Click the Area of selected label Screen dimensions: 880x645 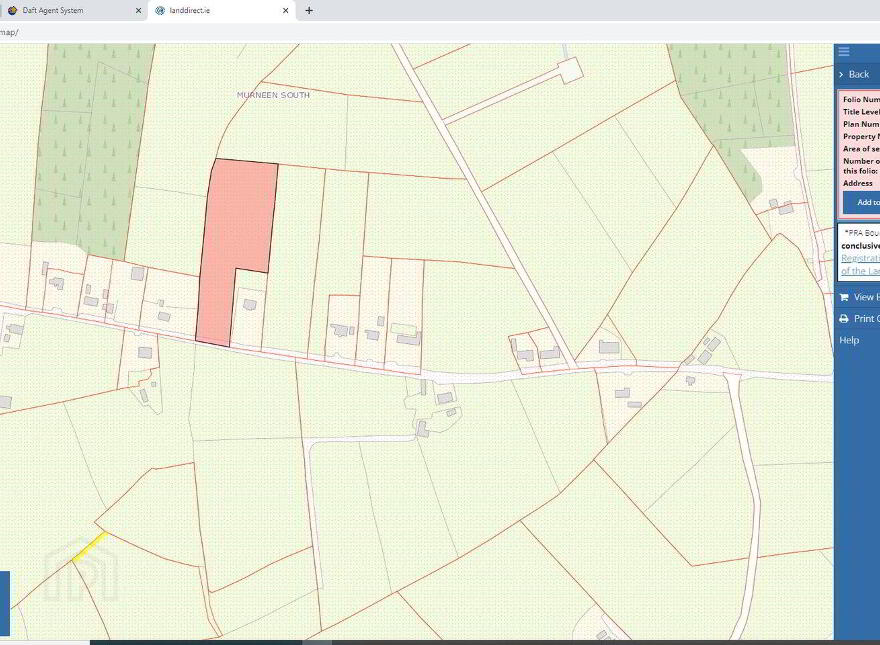861,149
